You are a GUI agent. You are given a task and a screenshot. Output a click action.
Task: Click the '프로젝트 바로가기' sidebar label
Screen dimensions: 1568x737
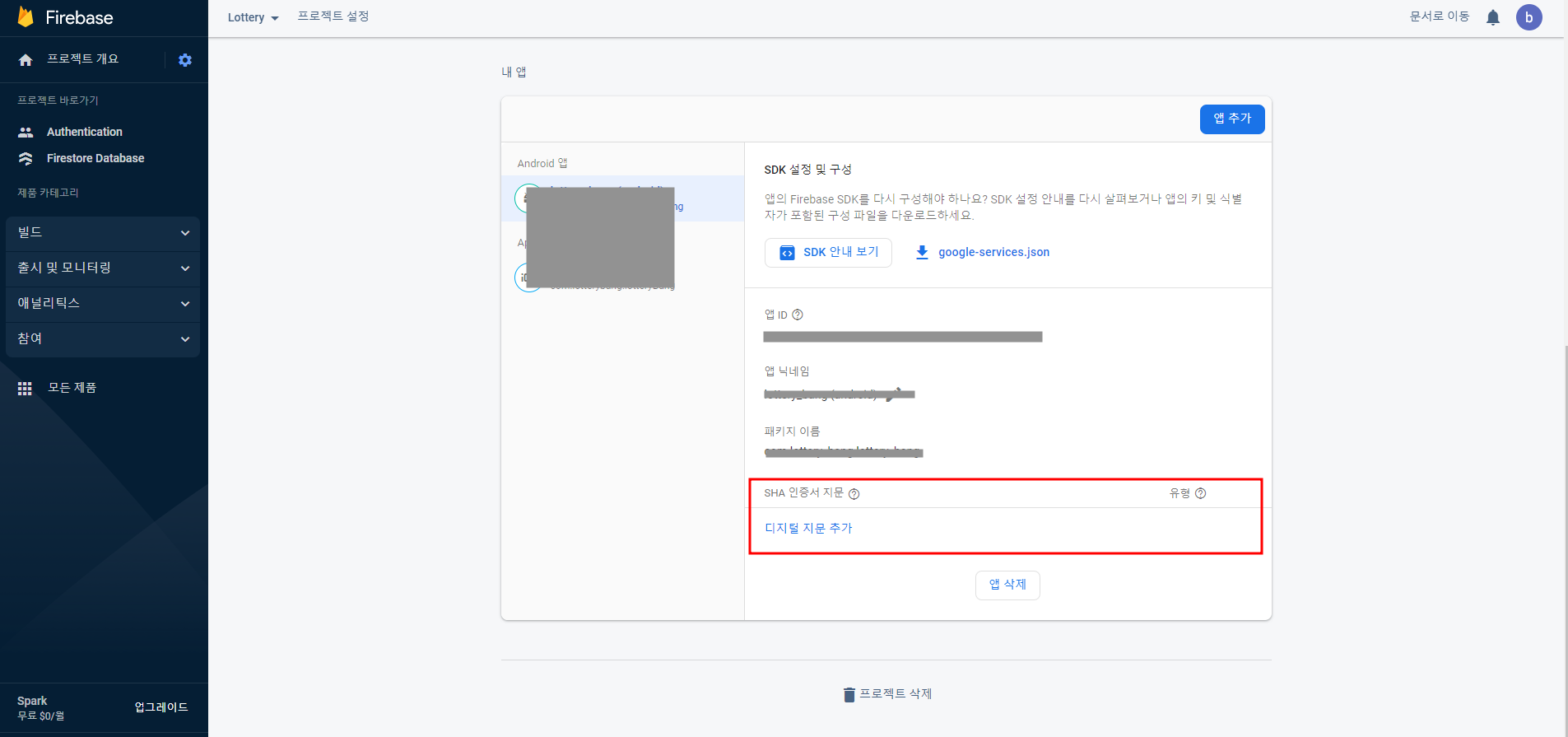(58, 100)
